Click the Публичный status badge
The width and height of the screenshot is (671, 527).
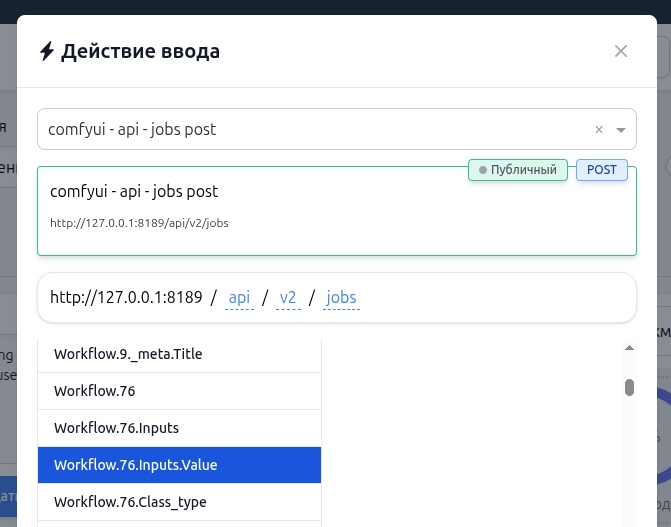pos(518,170)
